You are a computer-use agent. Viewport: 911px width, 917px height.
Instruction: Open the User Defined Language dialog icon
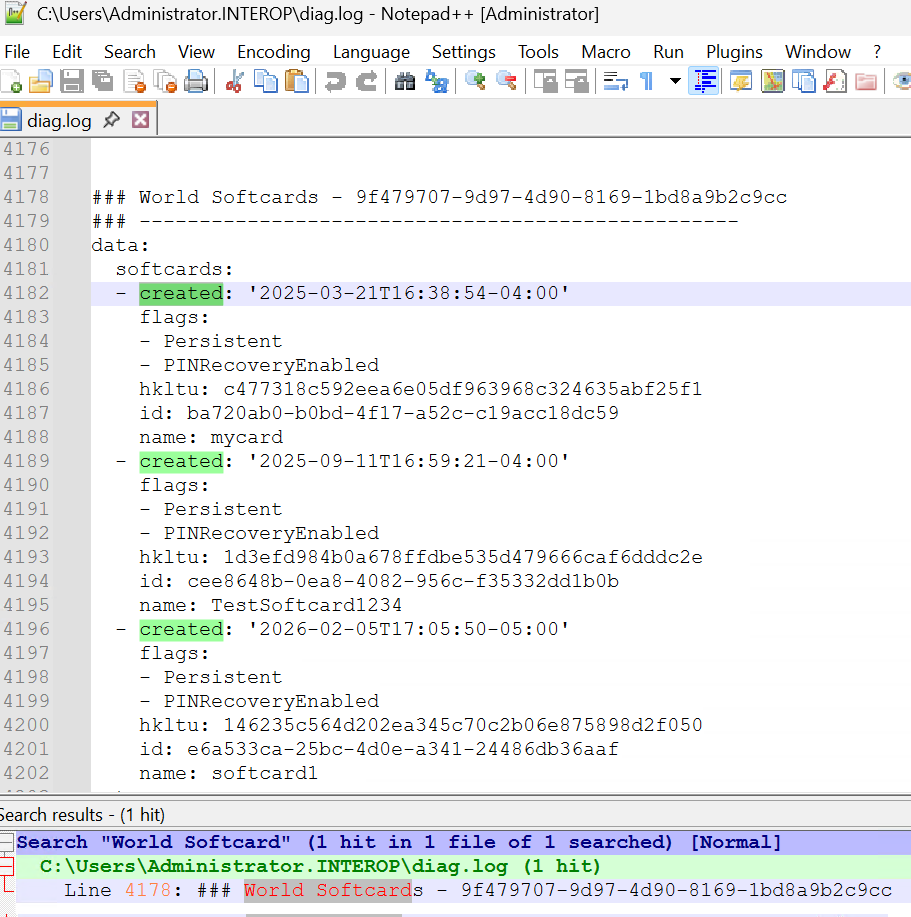[741, 81]
